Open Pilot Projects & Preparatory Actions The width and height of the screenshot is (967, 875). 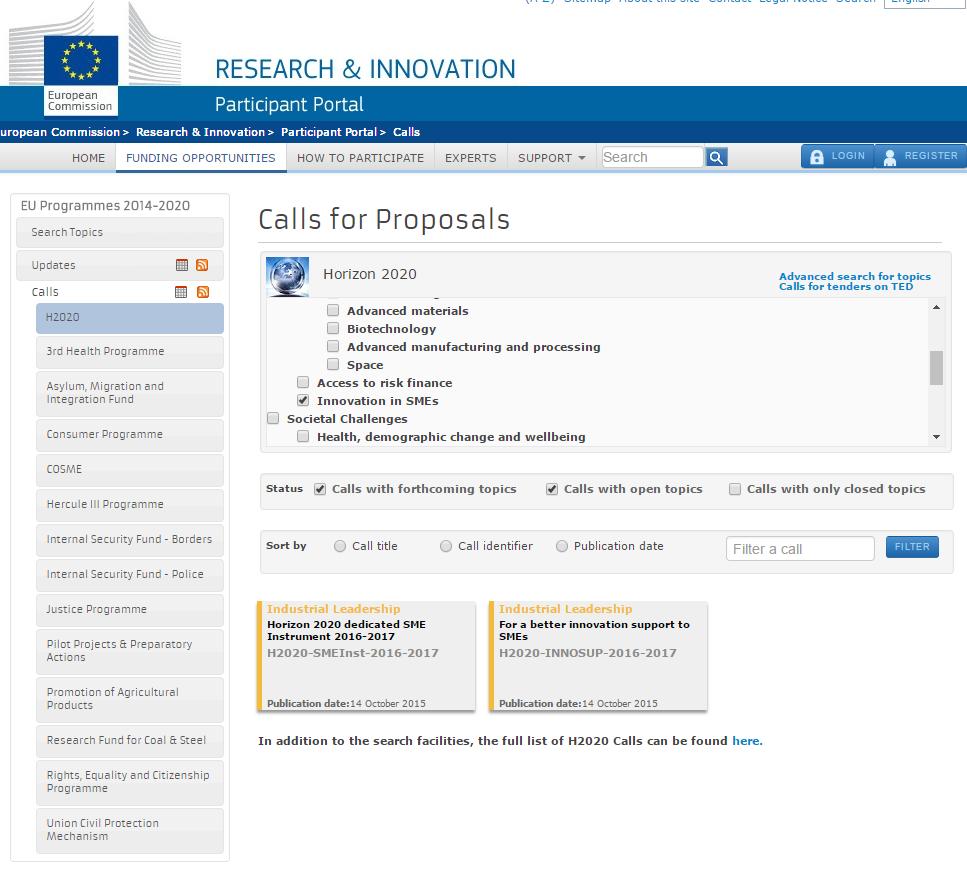tap(130, 651)
